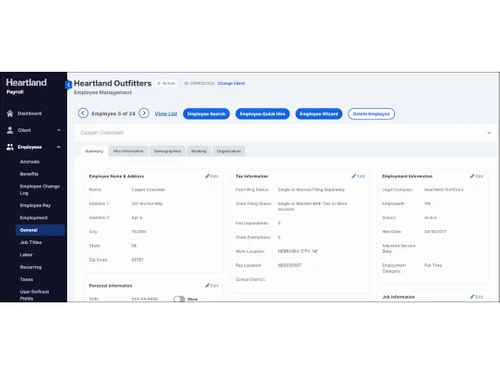Click the Dashboard sidebar label

[x=30, y=113]
